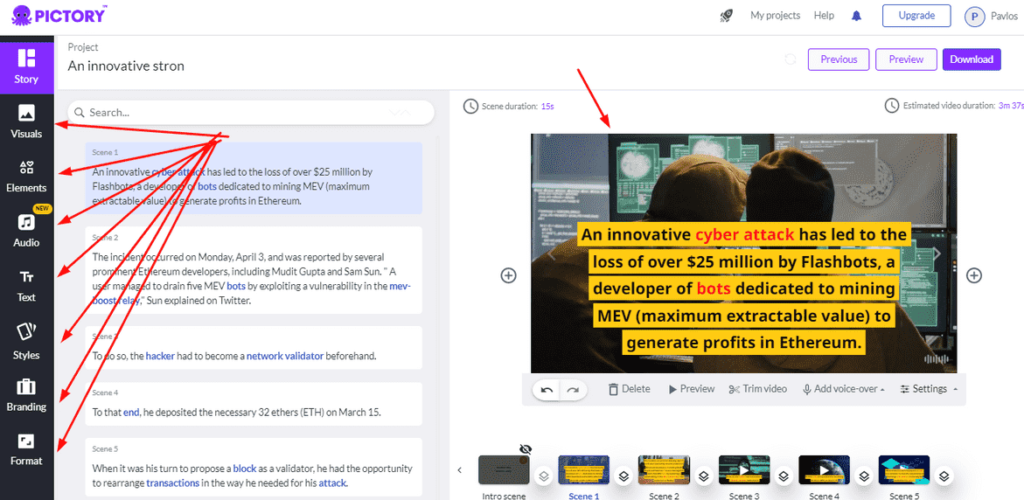Select Scene 5 thumbnail in timeline
The image size is (1024, 500).
(904, 470)
